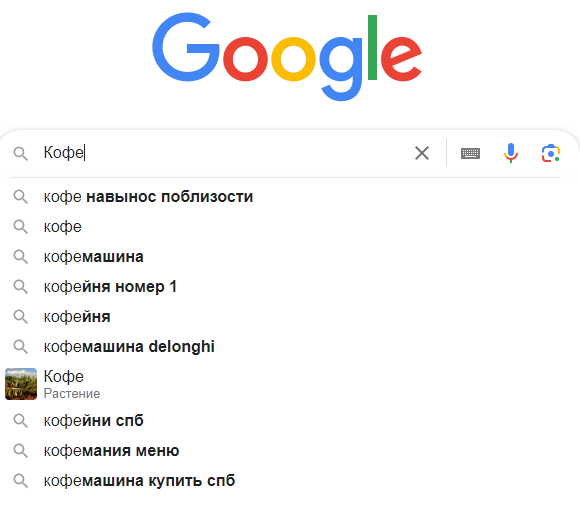Click the Google logo
This screenshot has height=508, width=580.
287,56
